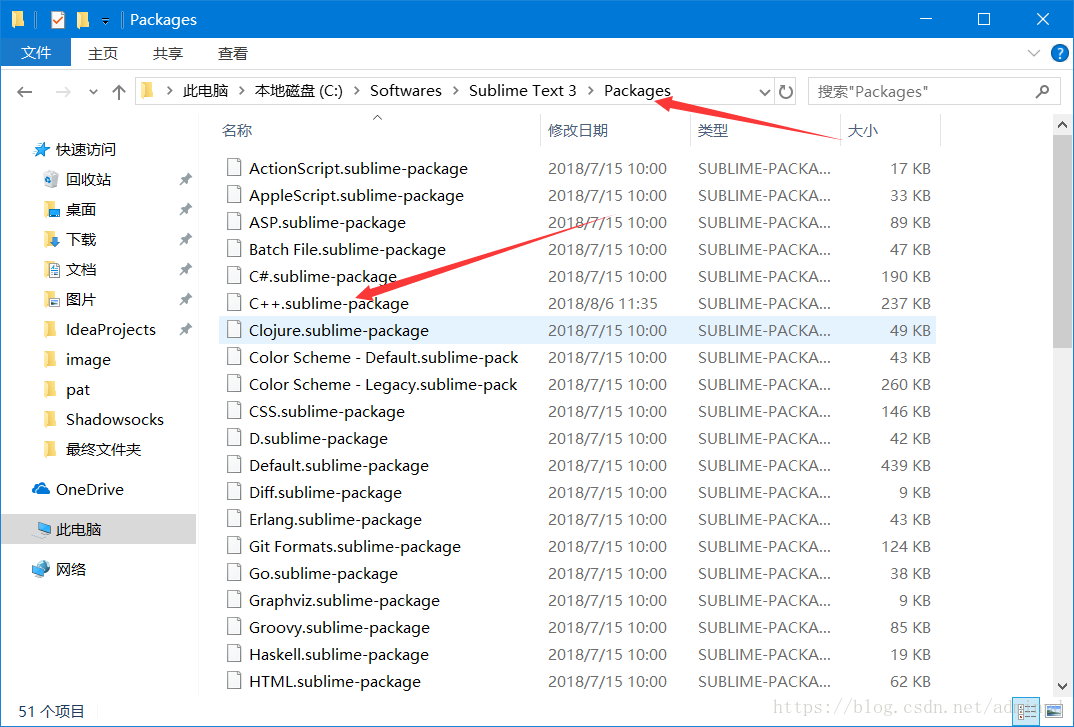Select Batch File.sublime-package file
Screen dimensions: 1074x727
(347, 249)
